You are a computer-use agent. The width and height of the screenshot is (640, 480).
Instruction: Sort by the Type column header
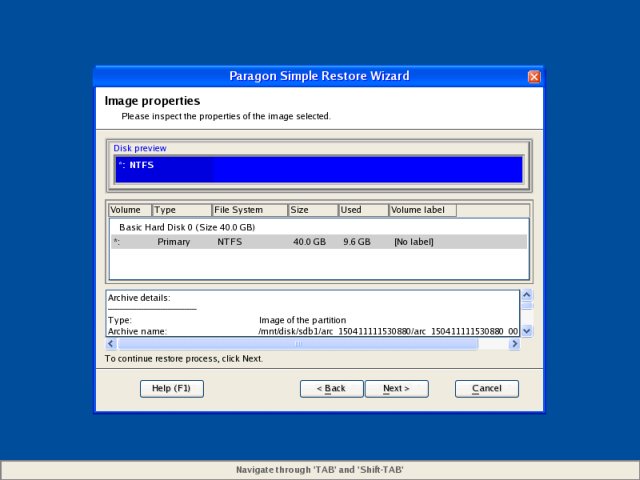182,210
